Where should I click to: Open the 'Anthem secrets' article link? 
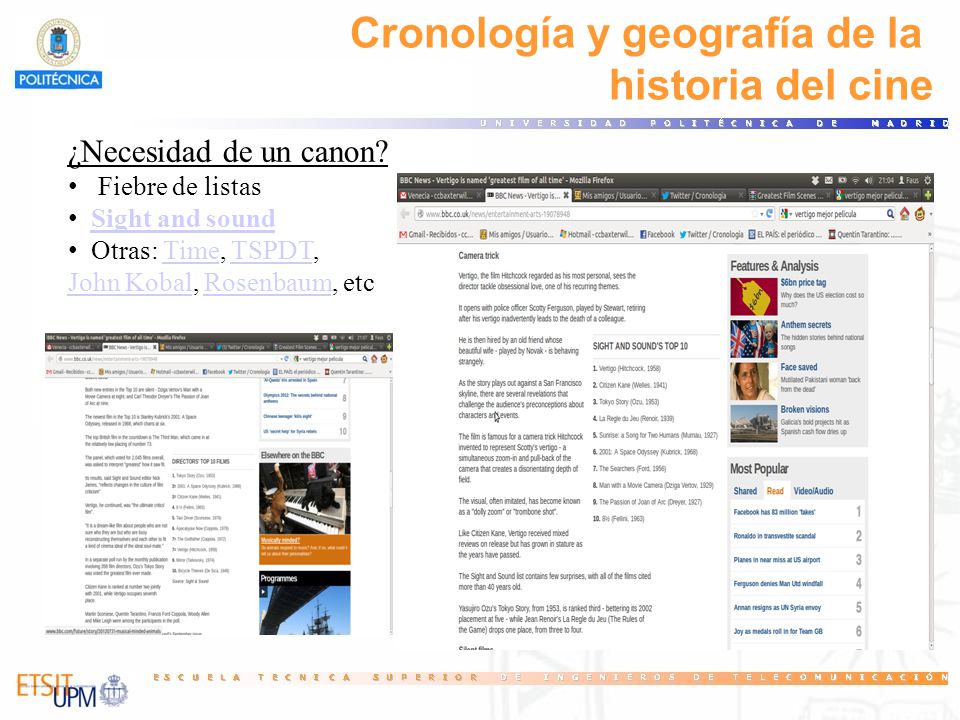[806, 325]
